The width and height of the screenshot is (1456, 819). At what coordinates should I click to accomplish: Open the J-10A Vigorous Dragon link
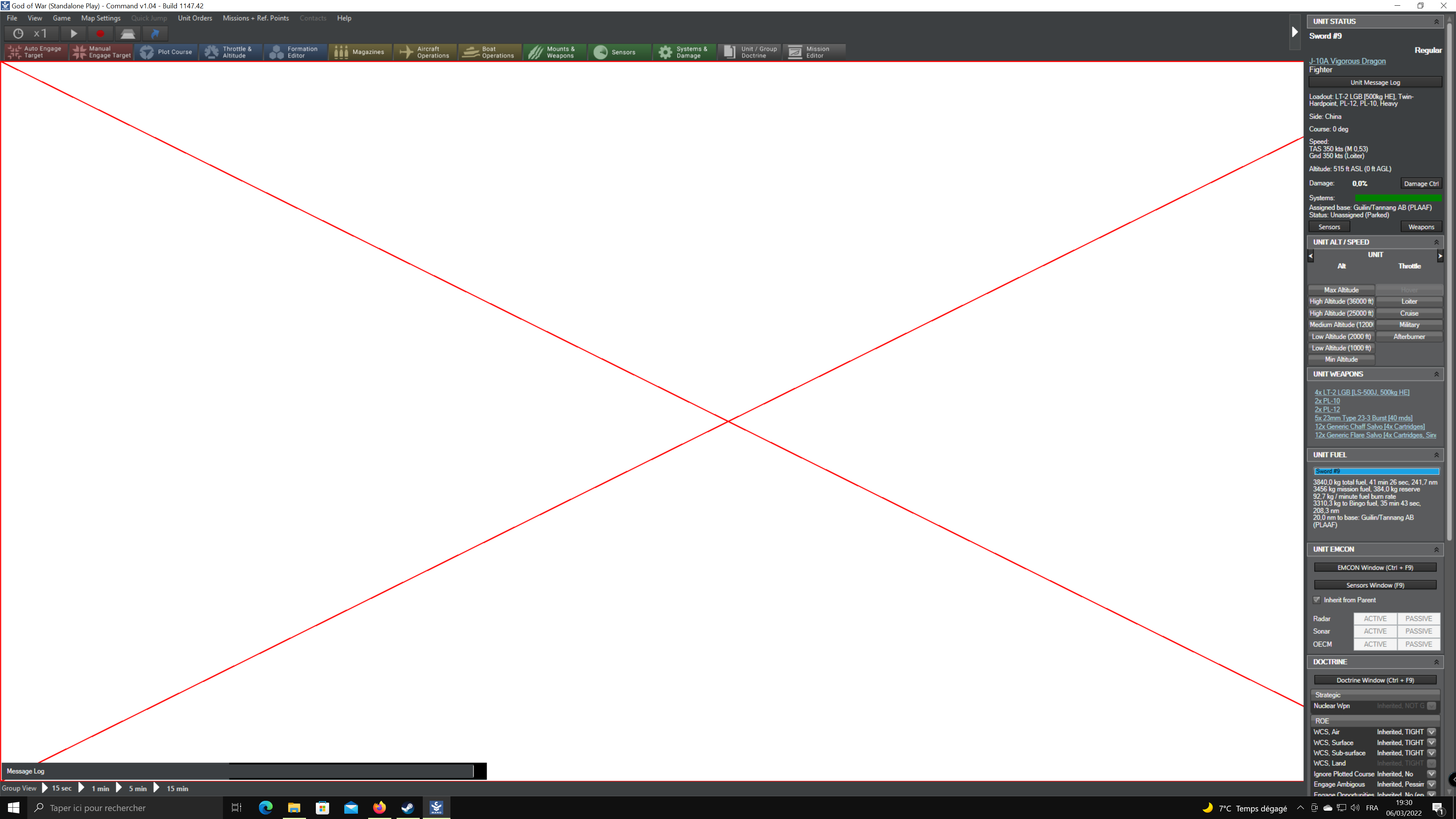click(x=1347, y=61)
